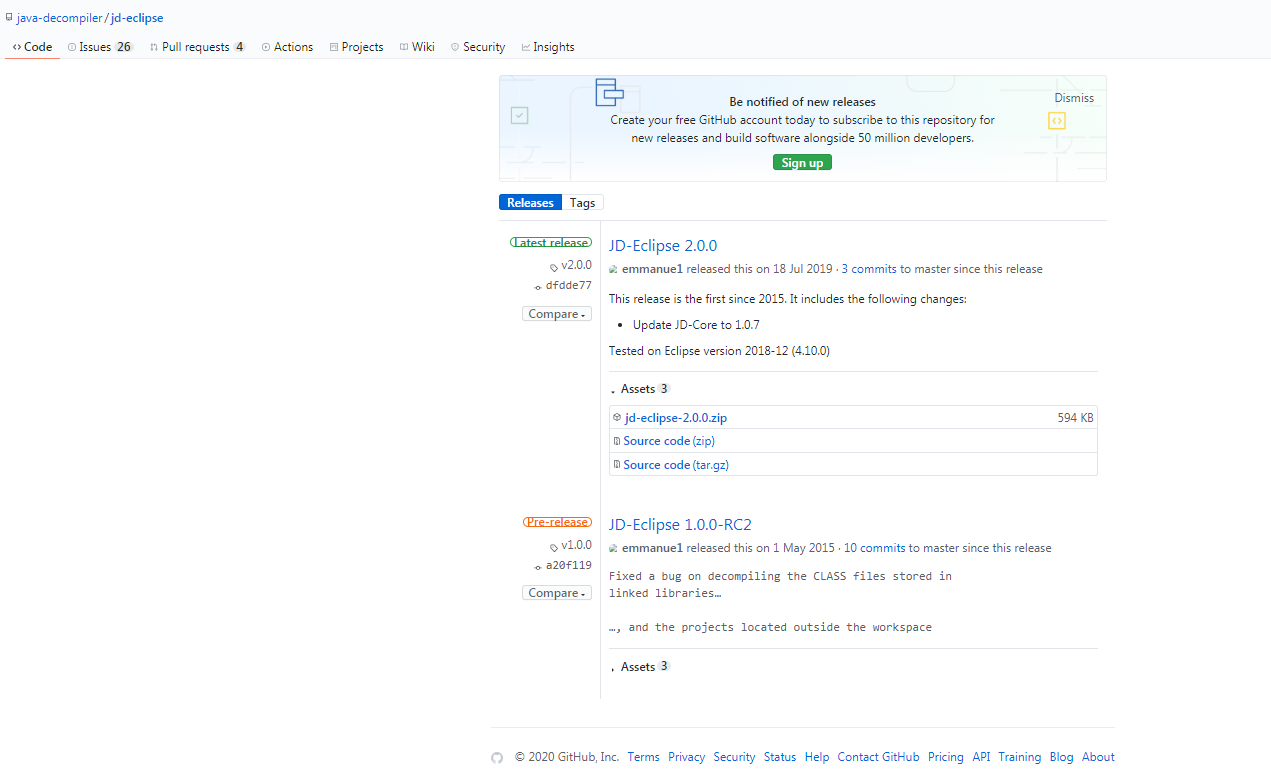Click the repository bookmark icon beside java-decompiler

coord(9,17)
